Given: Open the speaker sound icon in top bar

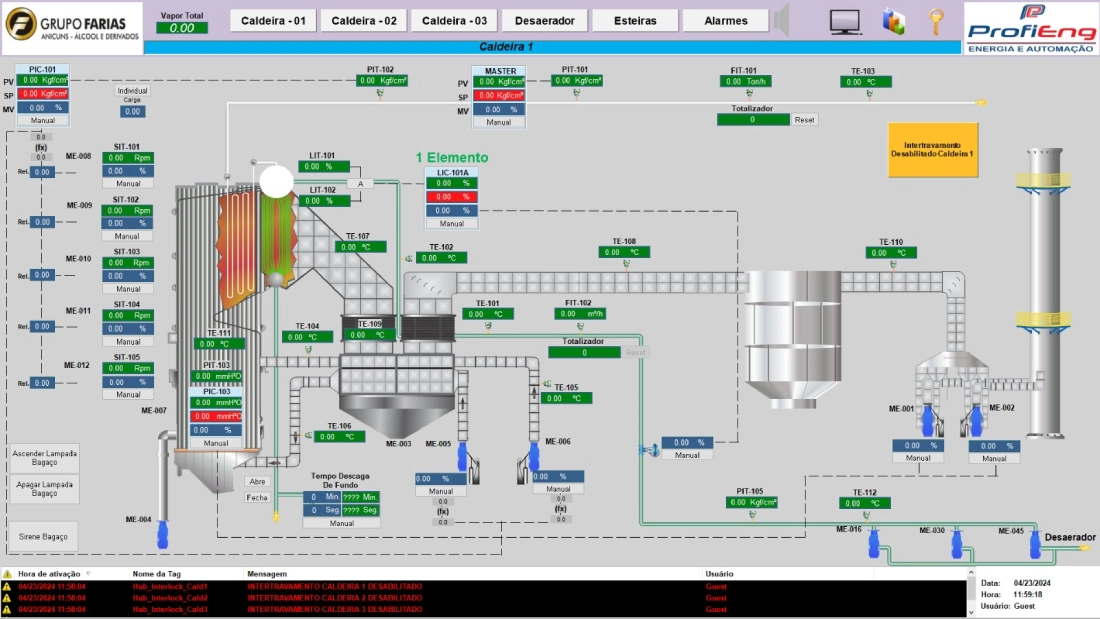Looking at the screenshot, I should [782, 20].
